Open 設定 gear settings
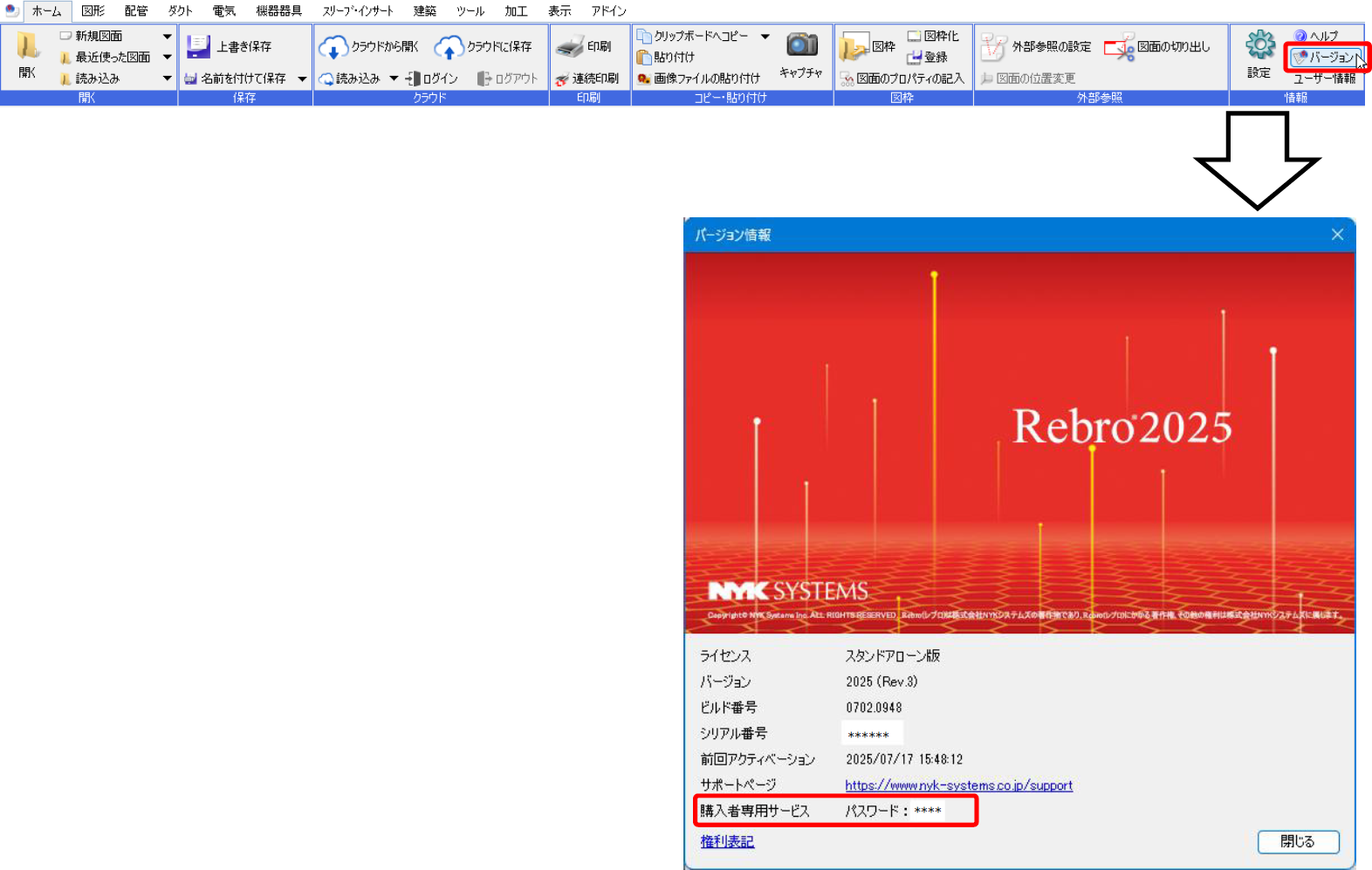 1259,45
